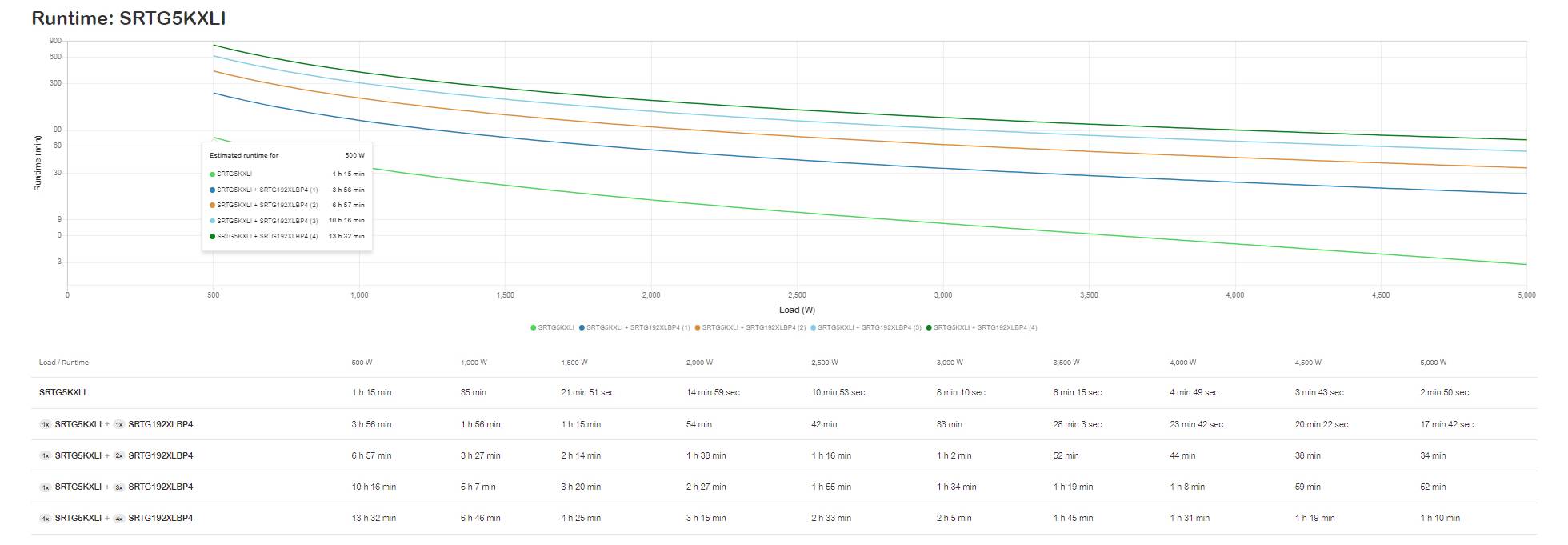Click the 1 h 38 min table cell

[x=706, y=455]
